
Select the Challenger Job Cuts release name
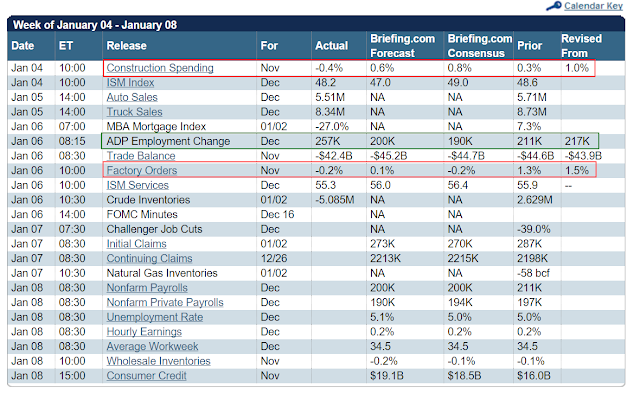pos(154,229)
